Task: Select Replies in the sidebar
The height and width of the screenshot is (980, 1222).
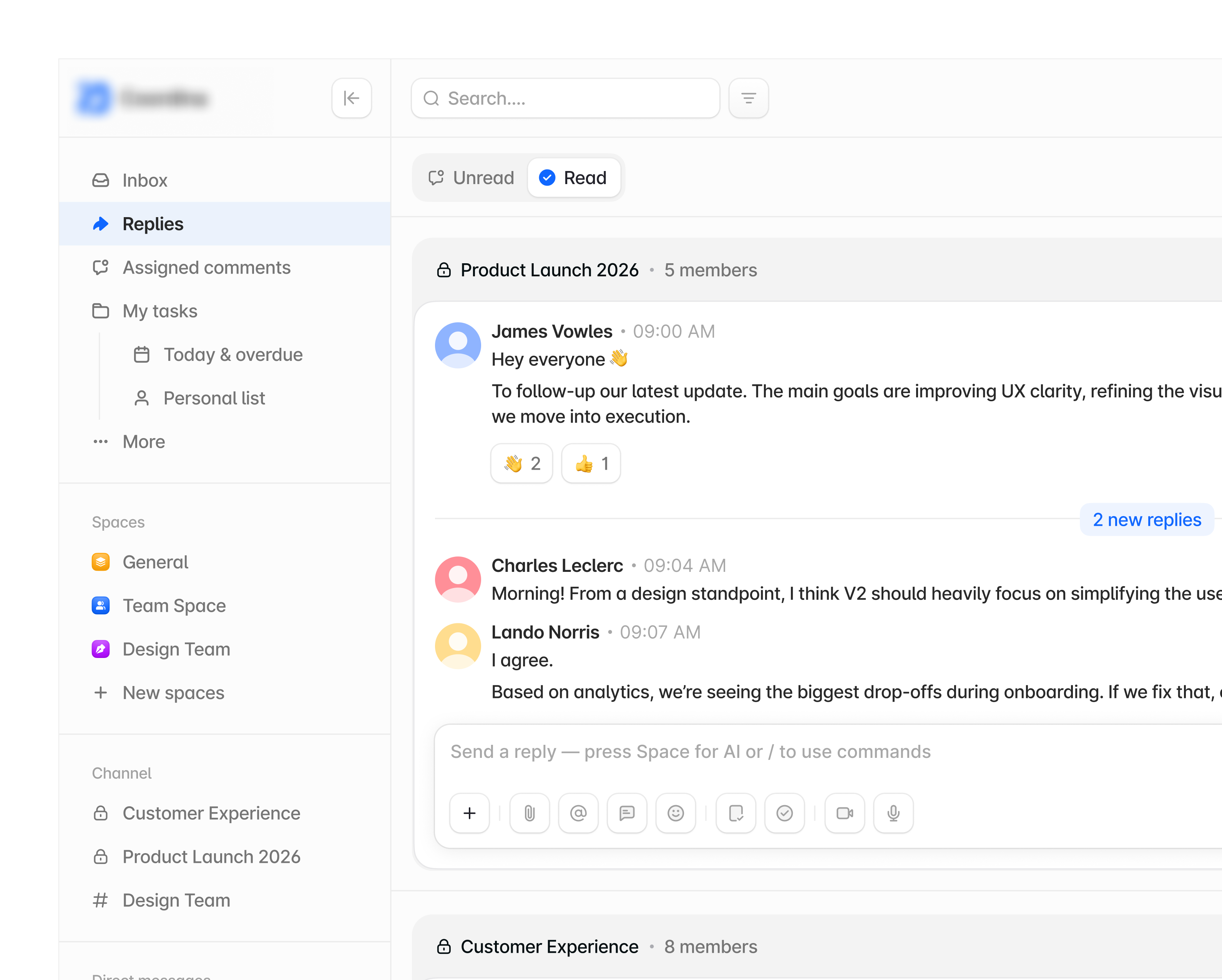Action: (224, 224)
